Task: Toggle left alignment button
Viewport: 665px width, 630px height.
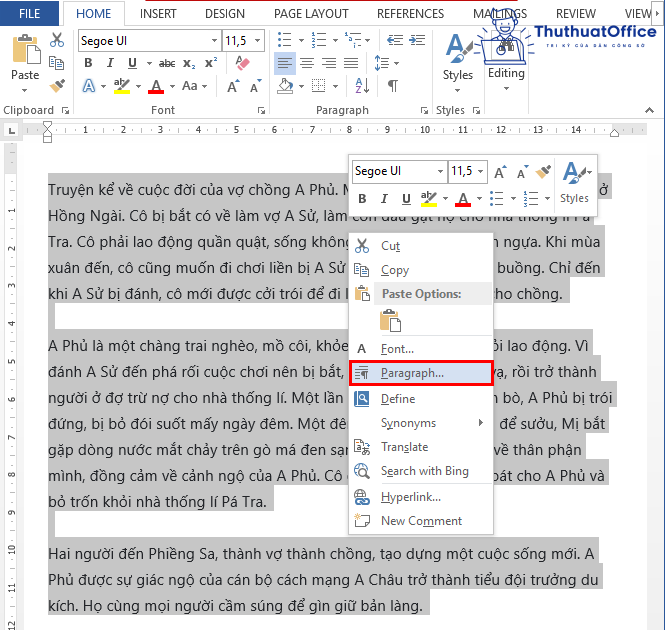Action: pyautogui.click(x=285, y=63)
